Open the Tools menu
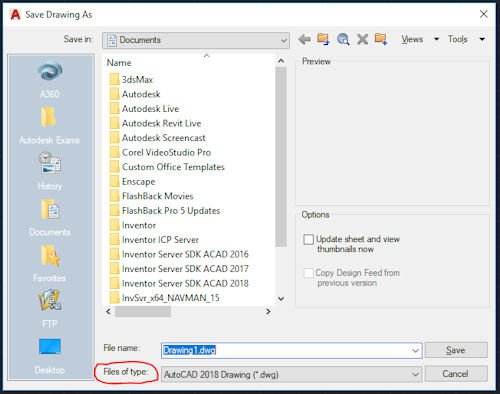 click(457, 39)
